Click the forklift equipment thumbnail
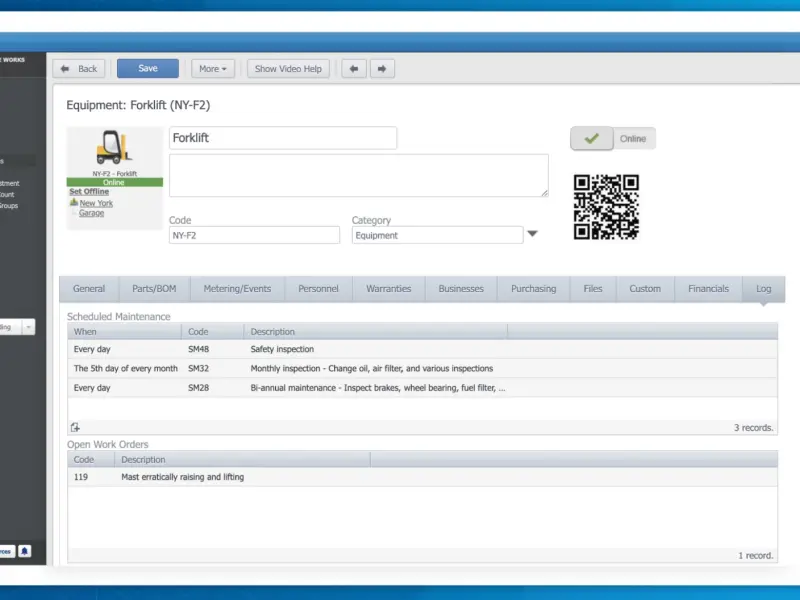The width and height of the screenshot is (800, 600). 114,148
